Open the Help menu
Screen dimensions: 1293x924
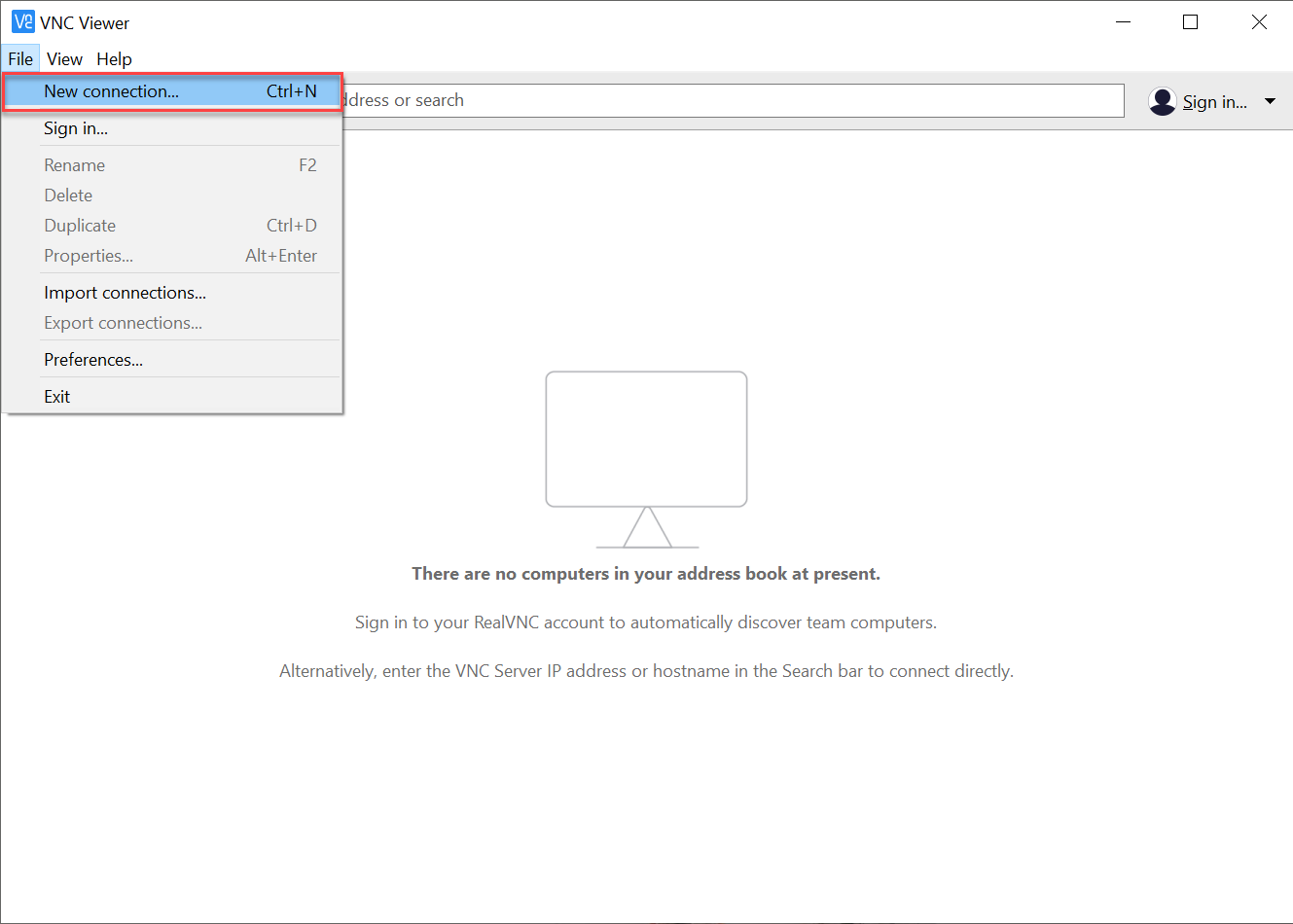[x=114, y=59]
